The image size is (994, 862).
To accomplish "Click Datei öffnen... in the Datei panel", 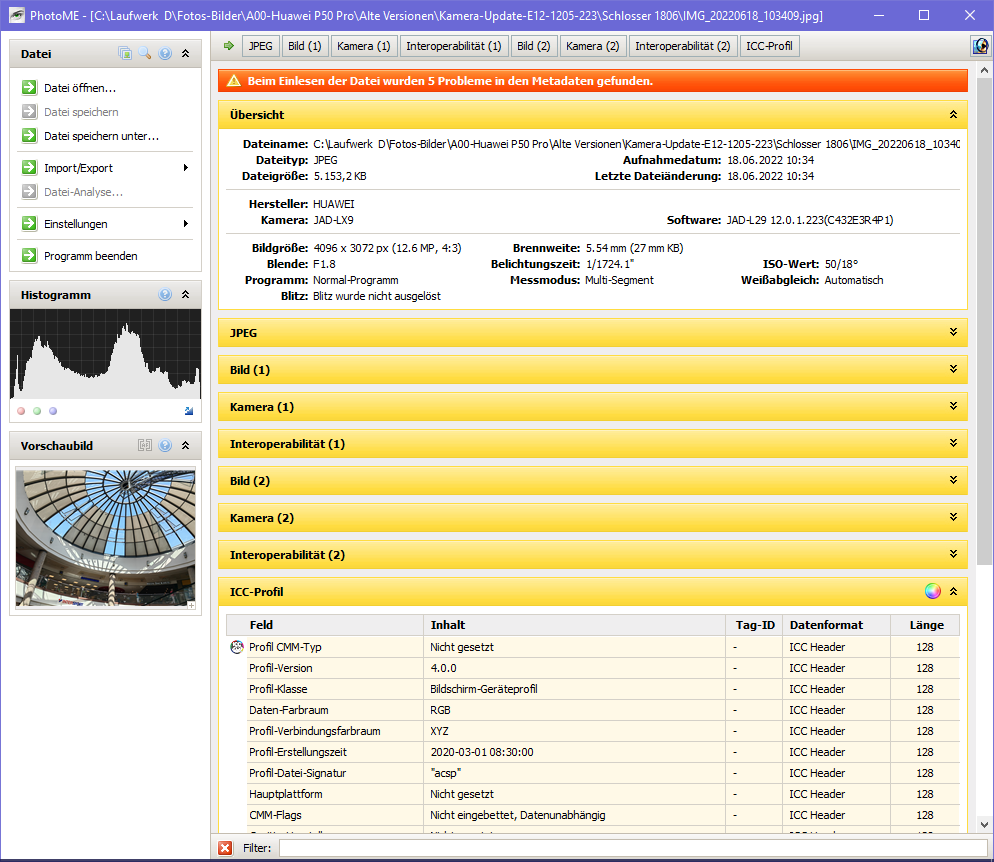I will coord(80,88).
